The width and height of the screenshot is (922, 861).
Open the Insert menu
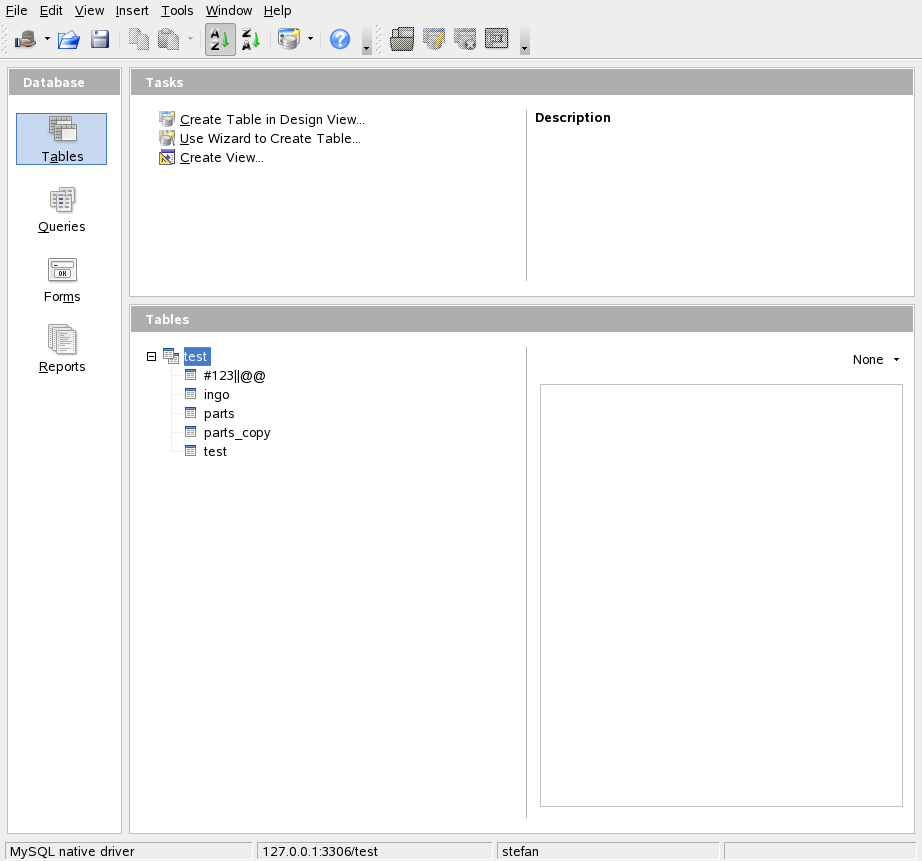point(132,11)
